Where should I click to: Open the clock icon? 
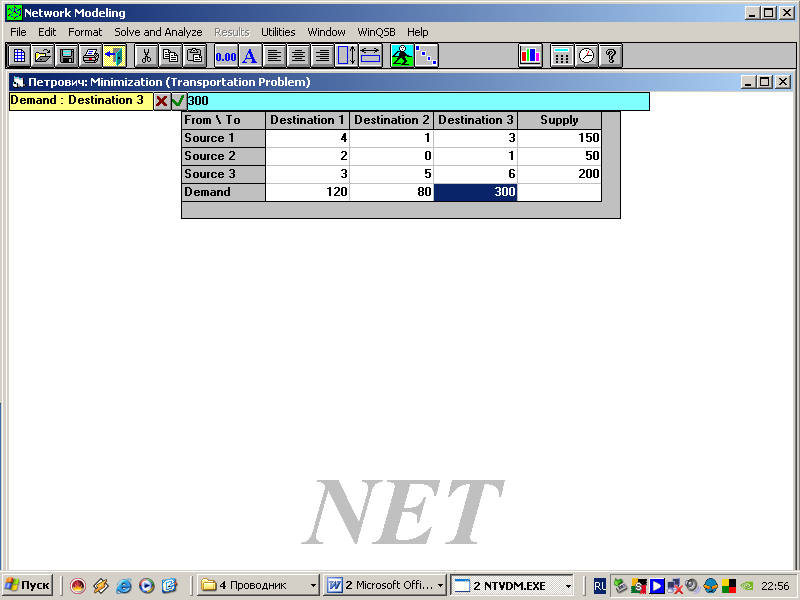pos(586,56)
